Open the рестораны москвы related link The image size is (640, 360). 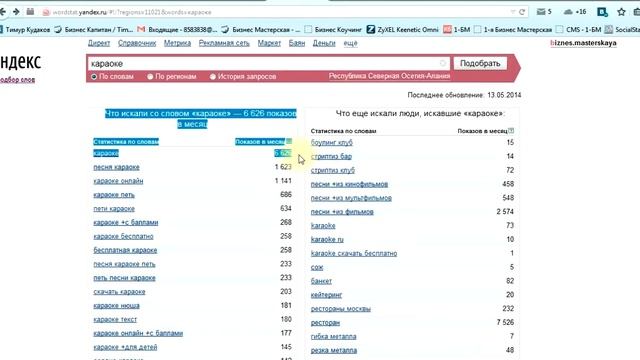pos(340,309)
